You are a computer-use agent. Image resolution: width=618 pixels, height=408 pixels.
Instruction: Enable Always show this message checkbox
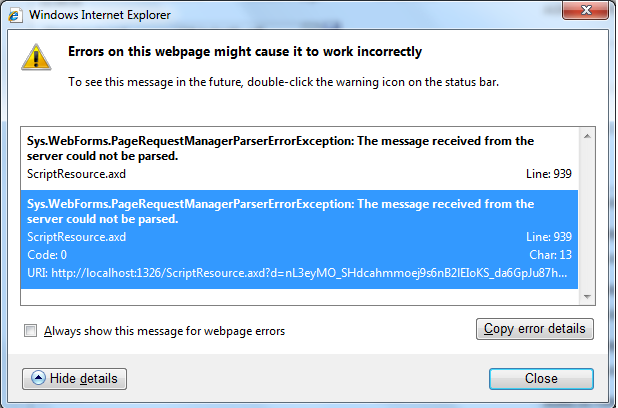(31, 331)
